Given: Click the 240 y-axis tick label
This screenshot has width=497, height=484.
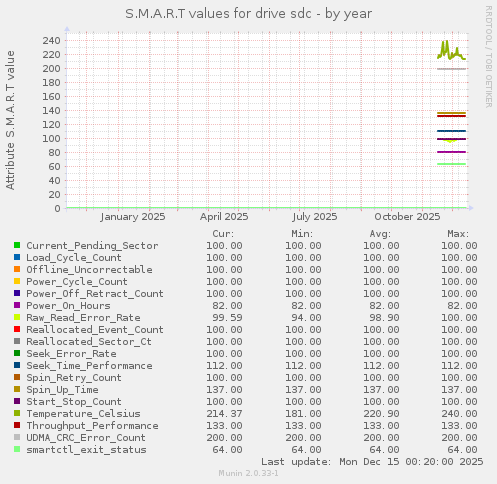Looking at the screenshot, I should pyautogui.click(x=51, y=41).
